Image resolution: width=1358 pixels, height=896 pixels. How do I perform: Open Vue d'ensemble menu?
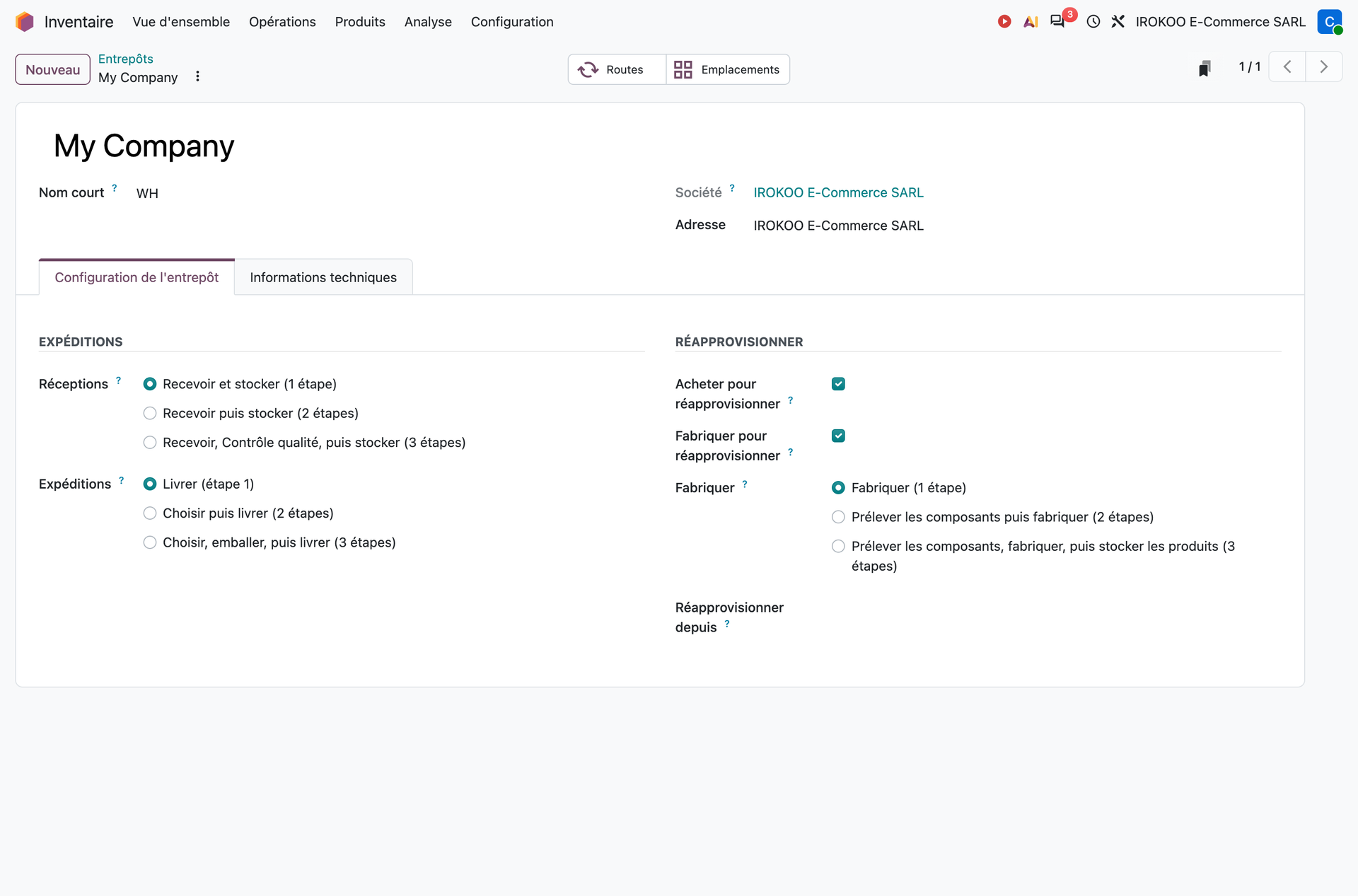181,22
